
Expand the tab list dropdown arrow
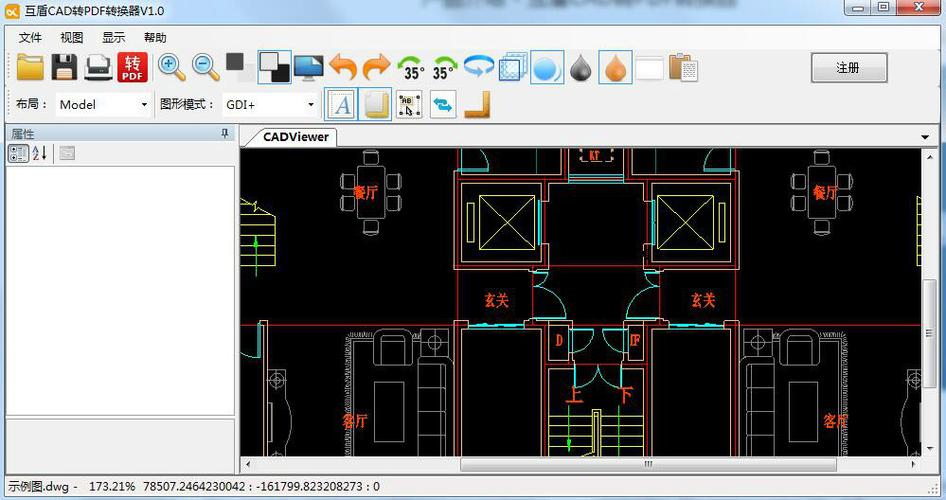[925, 137]
